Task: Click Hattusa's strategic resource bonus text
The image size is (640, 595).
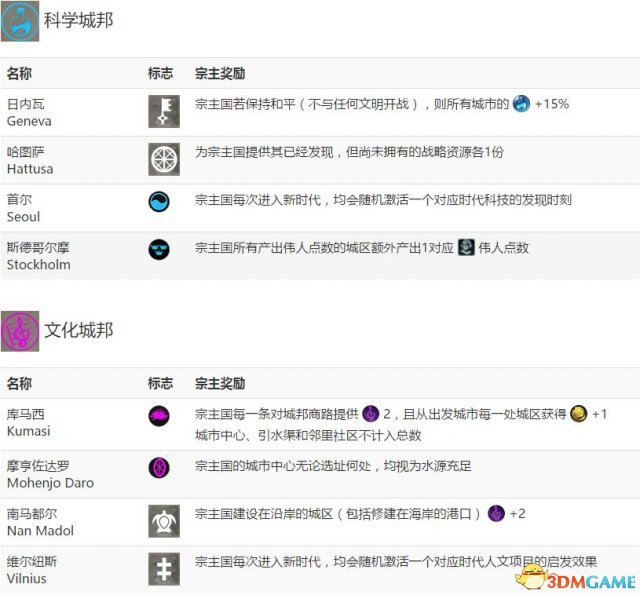Action: 349,152
